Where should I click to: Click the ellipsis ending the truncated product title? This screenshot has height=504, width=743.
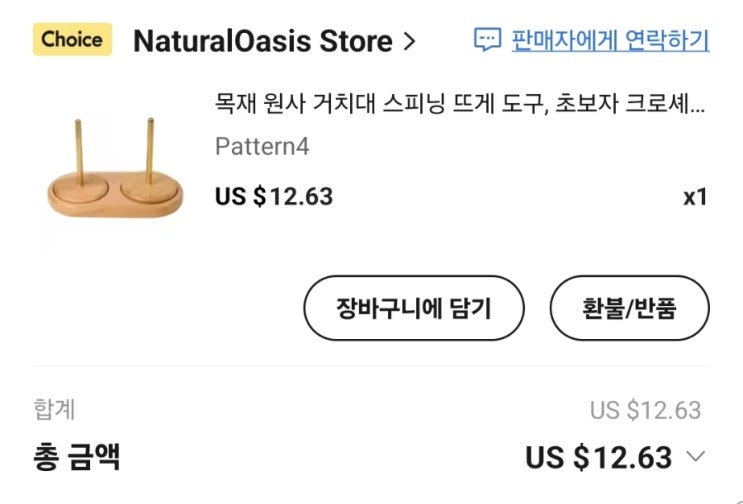click(699, 103)
